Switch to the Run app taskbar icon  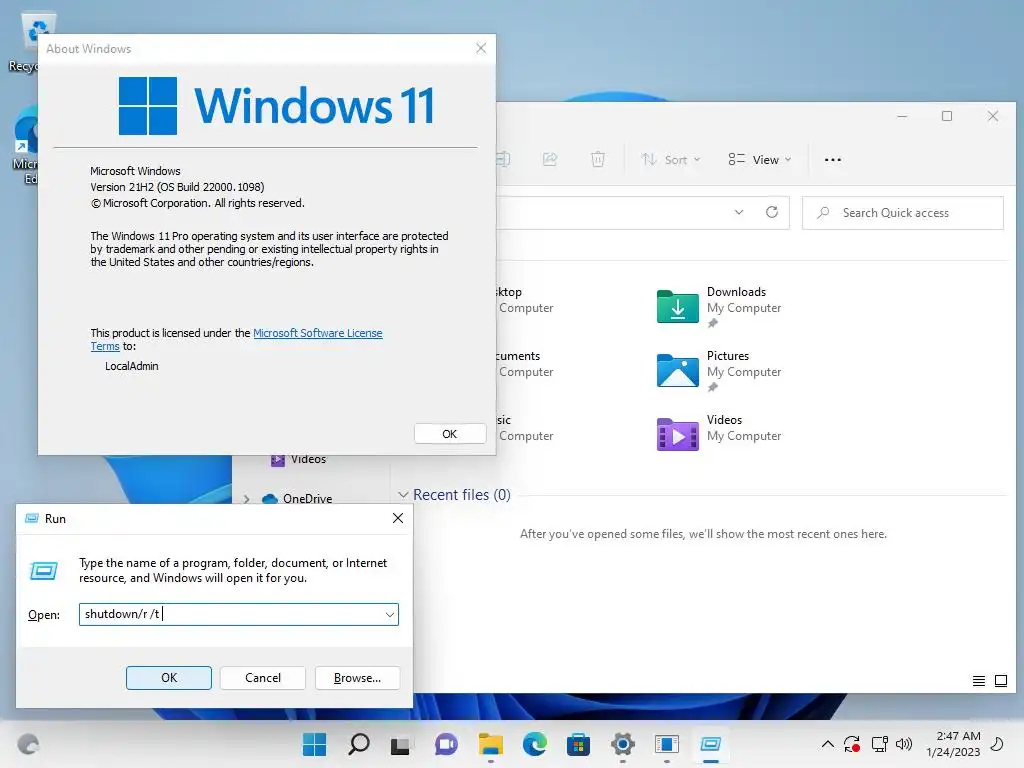(x=711, y=744)
